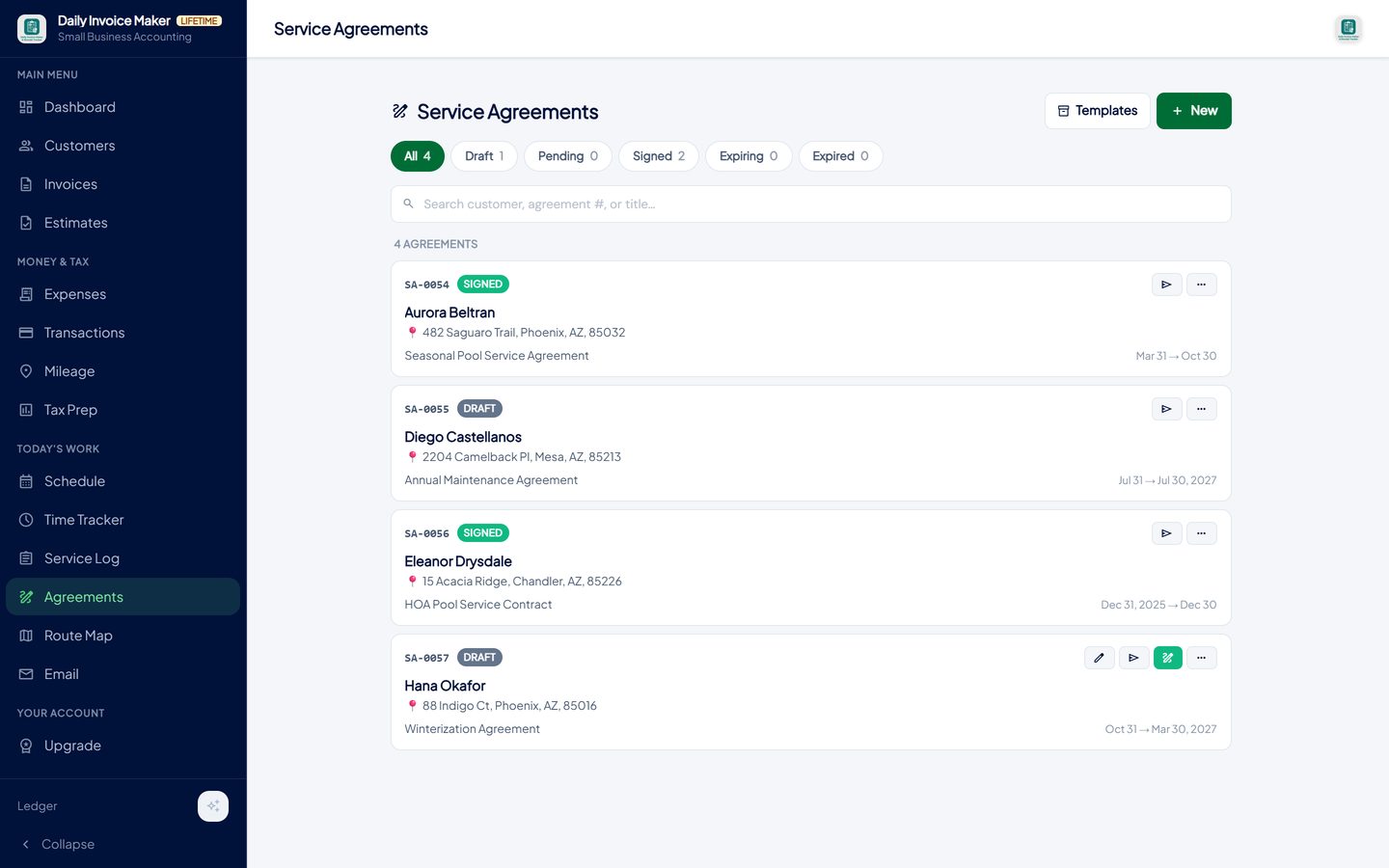1389x868 pixels.
Task: Select the Signed filter tab
Action: (x=659, y=156)
